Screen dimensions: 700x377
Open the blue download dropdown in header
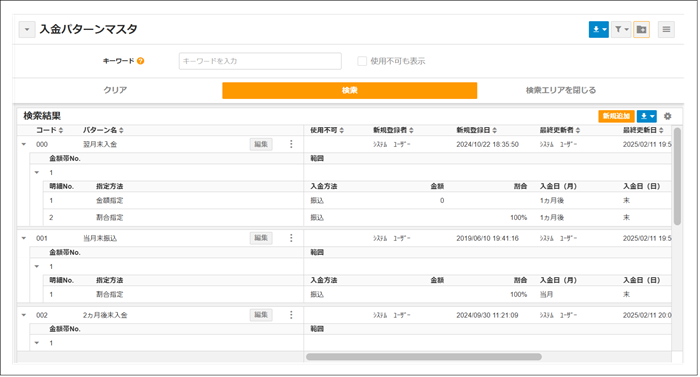click(x=598, y=29)
